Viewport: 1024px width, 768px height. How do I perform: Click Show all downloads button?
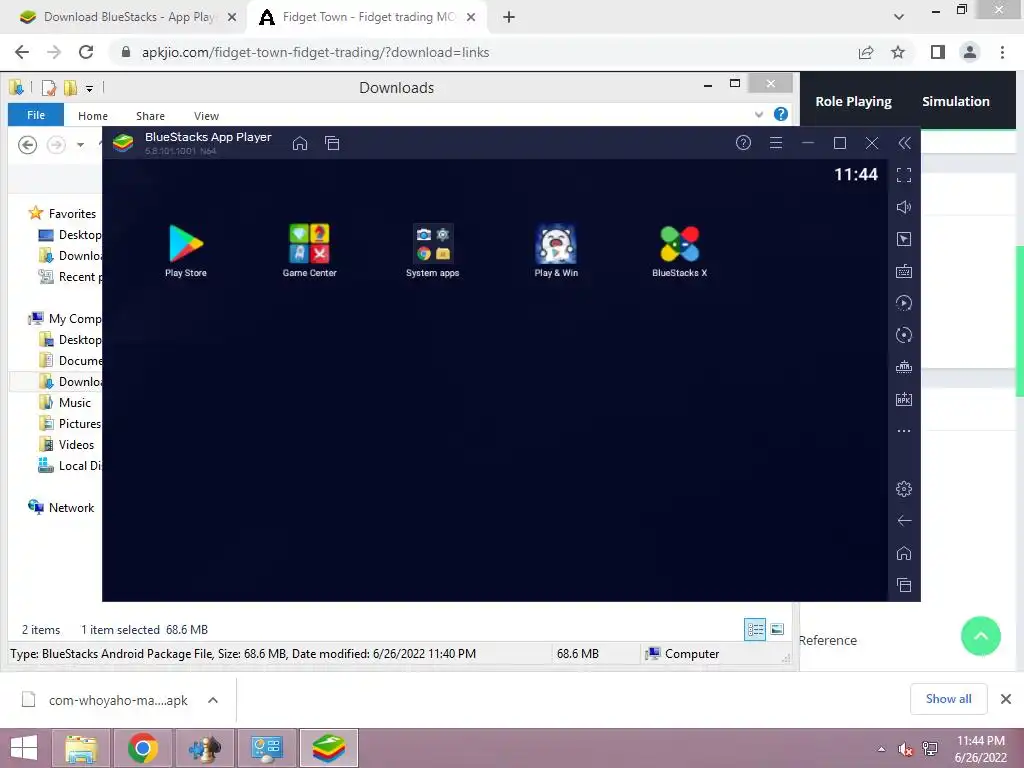[948, 699]
